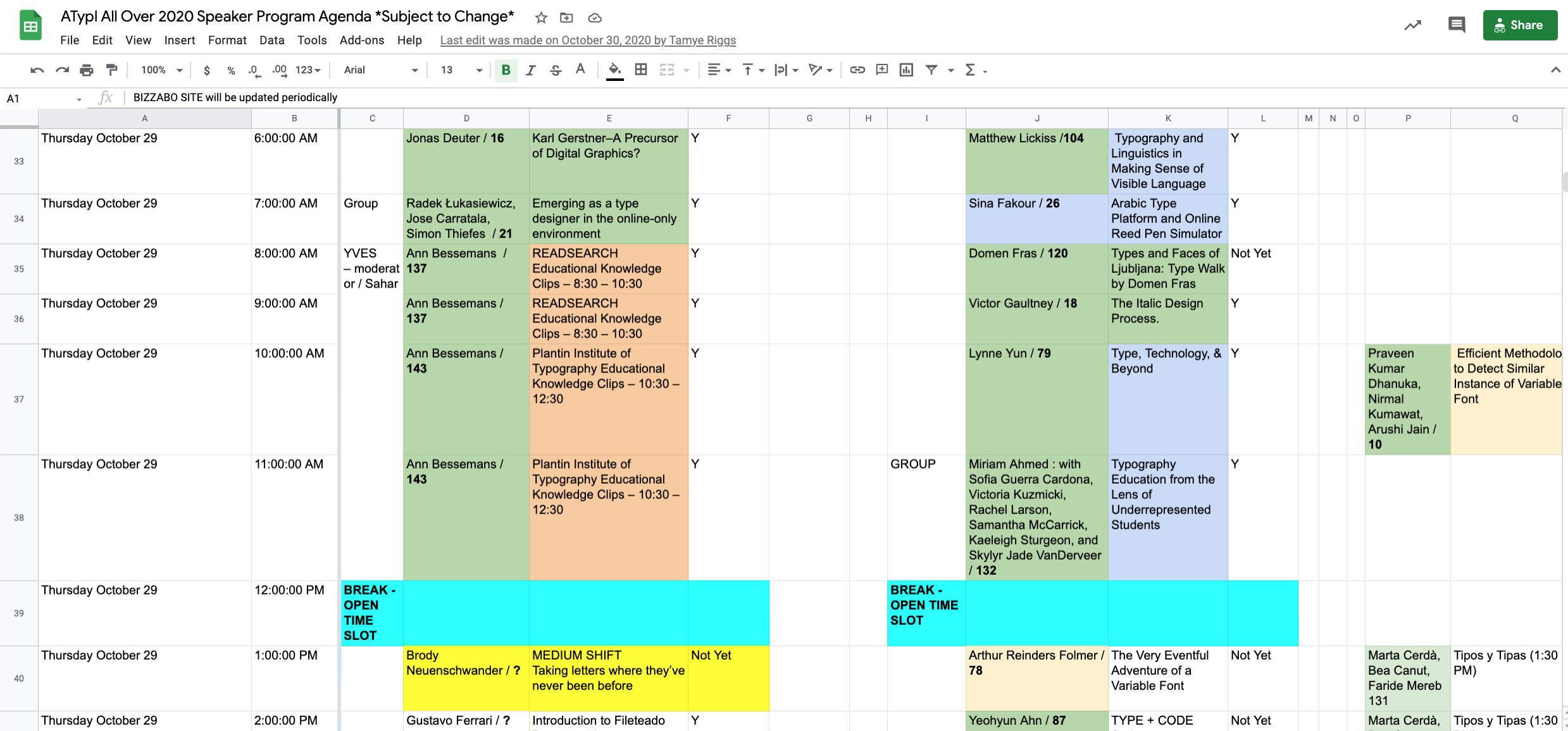The image size is (1568, 731).
Task: Select the Paint format tool
Action: [x=111, y=70]
